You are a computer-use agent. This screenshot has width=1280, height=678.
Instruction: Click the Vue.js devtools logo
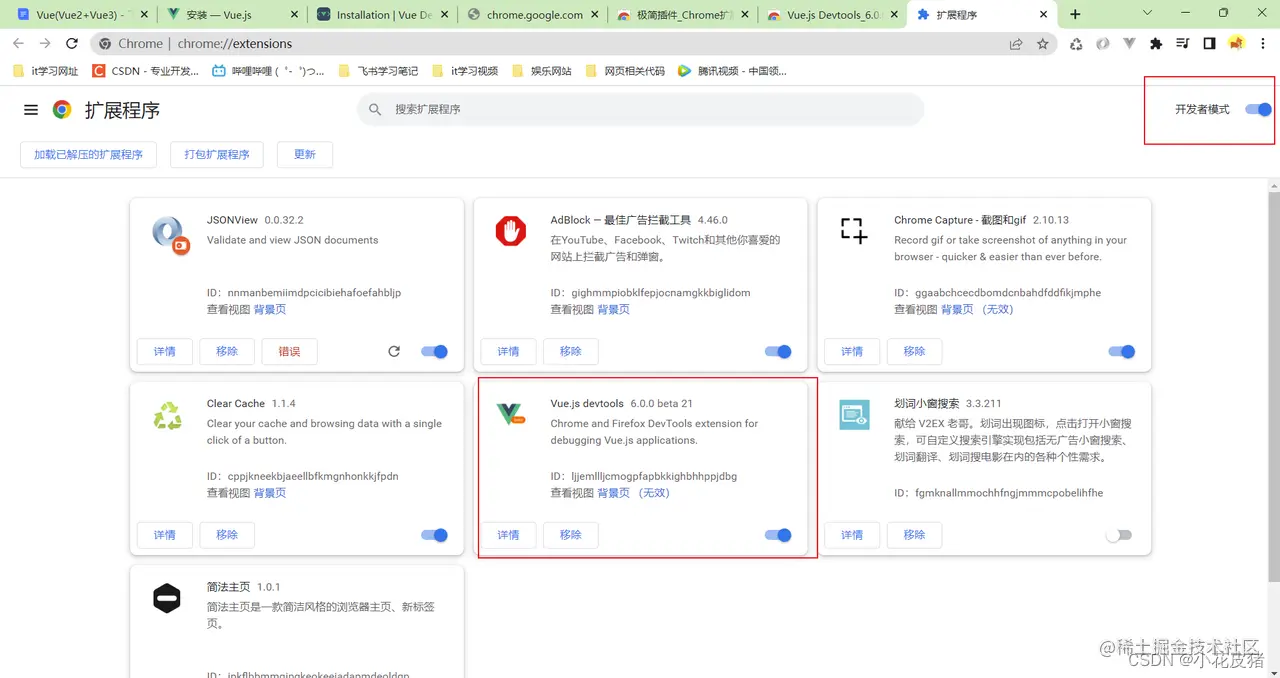click(x=511, y=414)
